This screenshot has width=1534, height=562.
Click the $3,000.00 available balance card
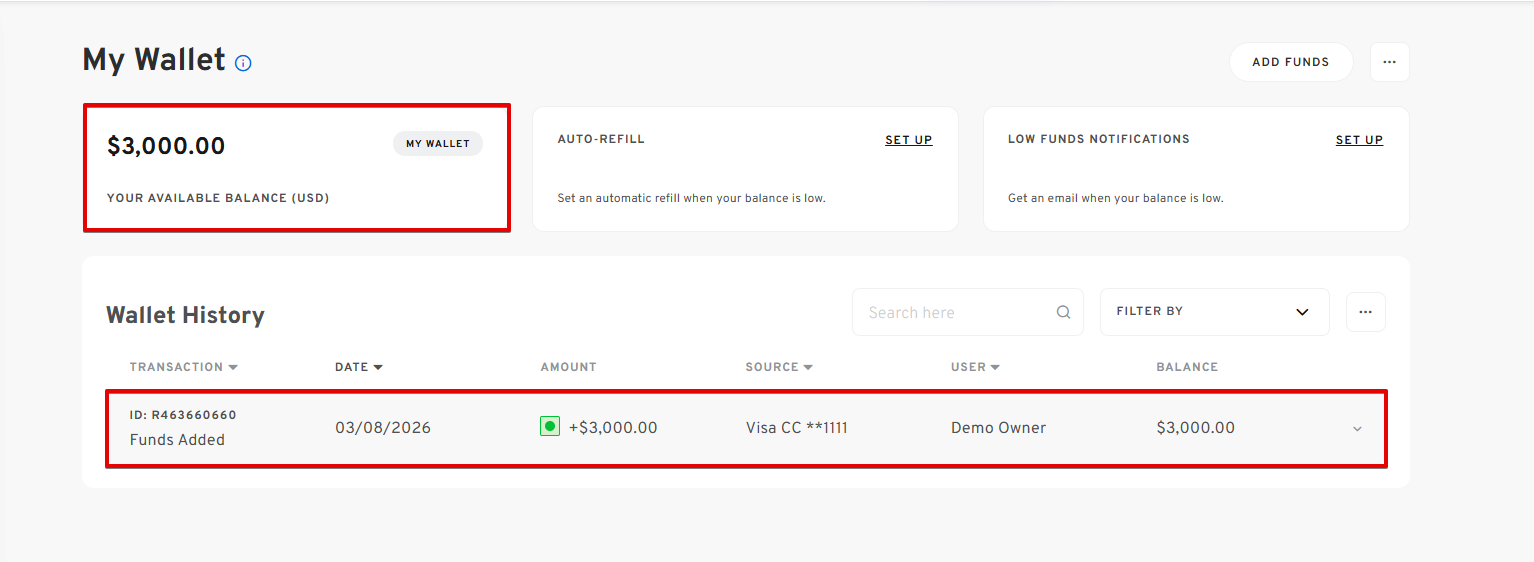point(296,168)
